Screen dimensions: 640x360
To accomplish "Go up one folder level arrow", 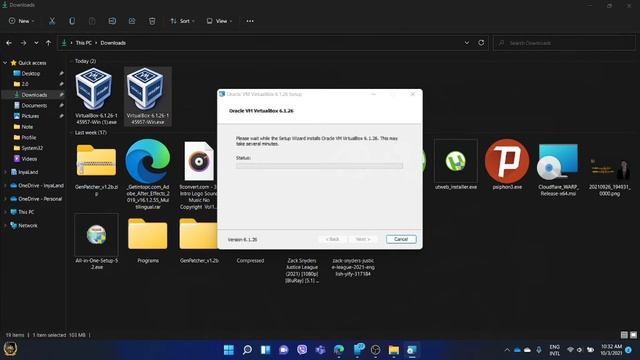I will [x=49, y=43].
